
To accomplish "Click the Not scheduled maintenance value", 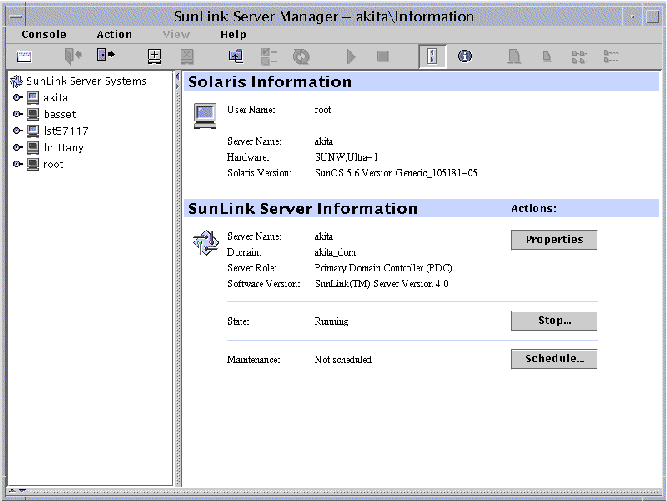I will tap(343, 359).
